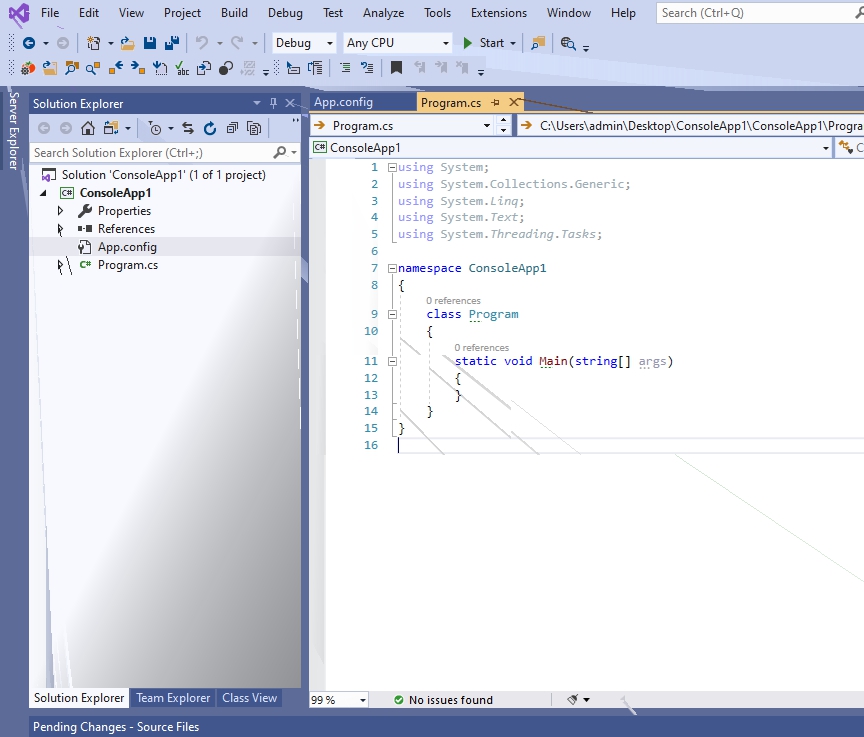Image resolution: width=864 pixels, height=737 pixels.
Task: Click the Home icon in Solution Explorer
Action: tap(88, 128)
